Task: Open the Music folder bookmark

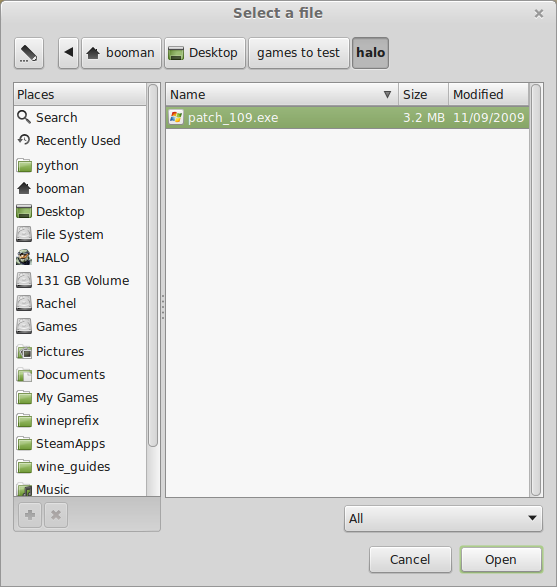Action: 80,489
